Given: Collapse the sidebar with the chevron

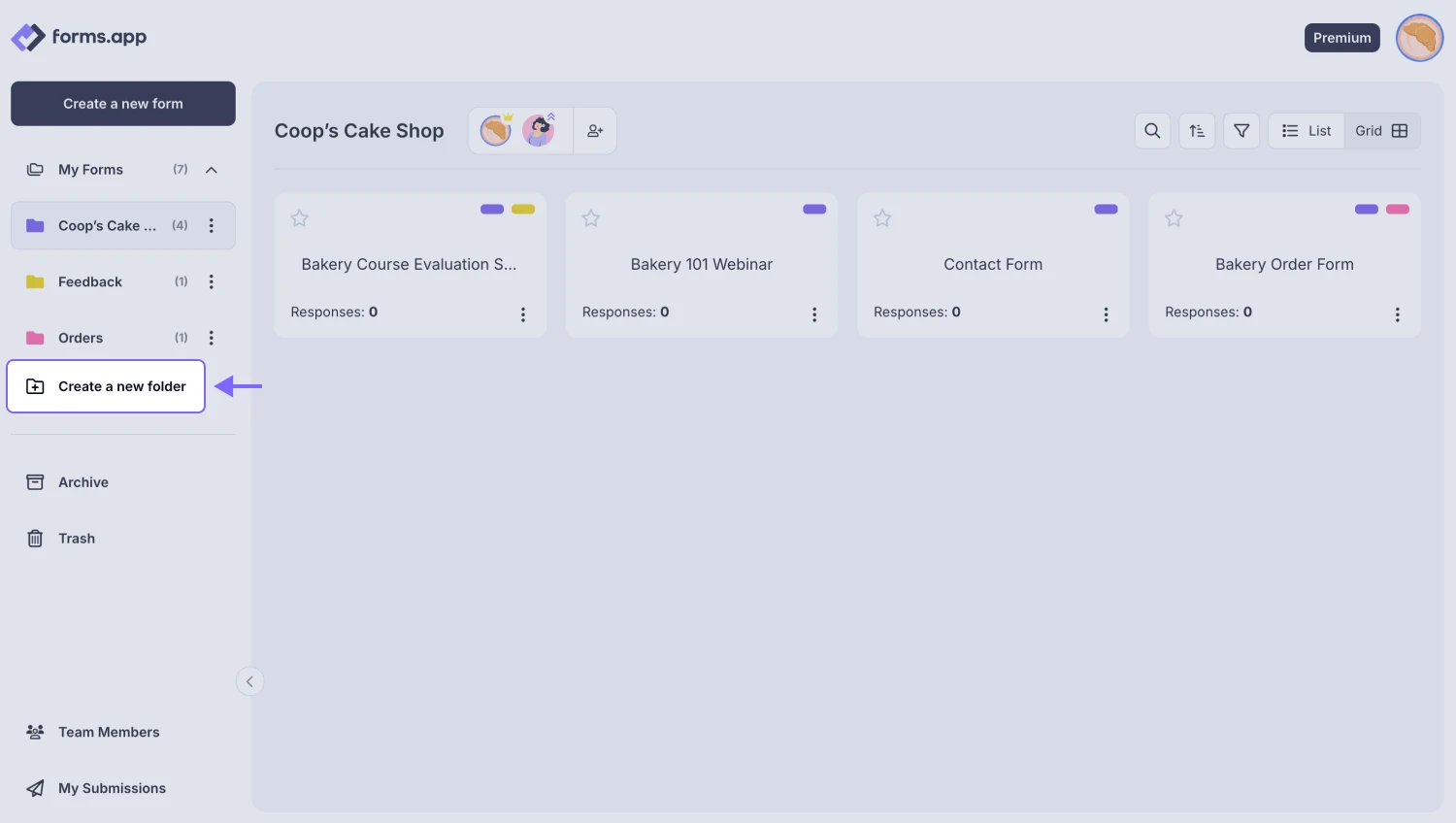Looking at the screenshot, I should 249,681.
